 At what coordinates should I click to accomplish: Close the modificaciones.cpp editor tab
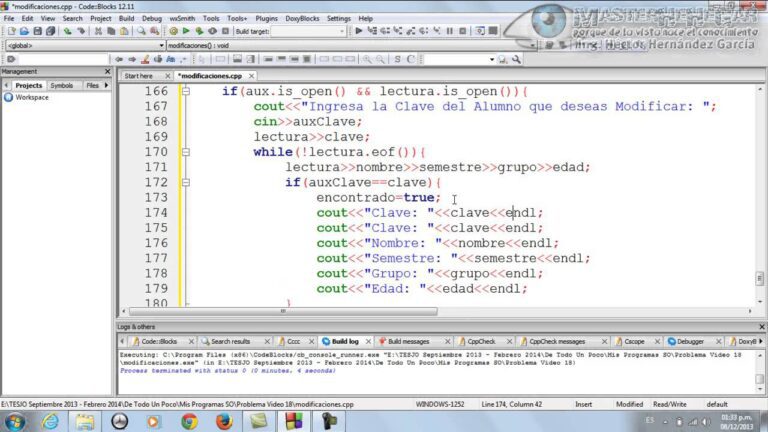point(251,76)
